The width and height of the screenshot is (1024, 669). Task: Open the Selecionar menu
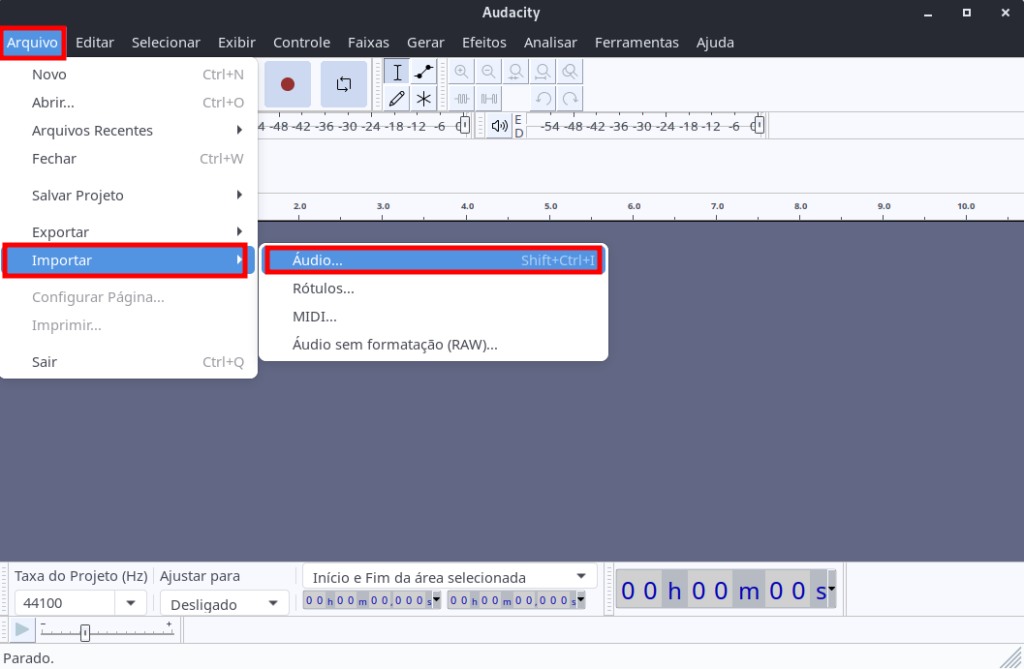(166, 42)
